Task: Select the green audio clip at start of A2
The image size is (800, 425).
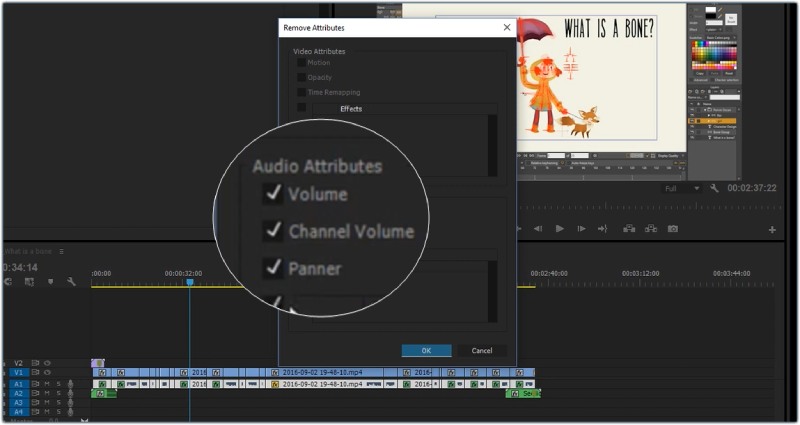Action: tap(104, 393)
